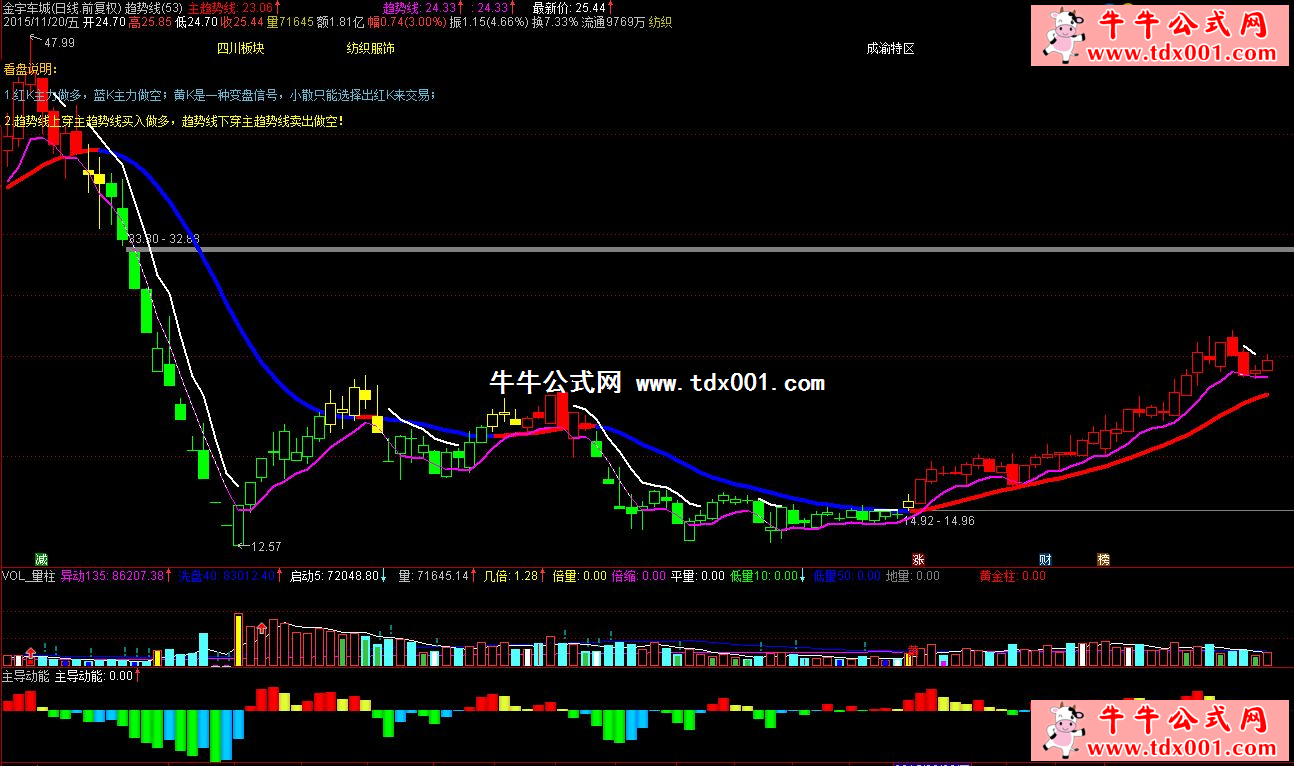
Task: Click the red 涨 marker icon
Action: (917, 559)
